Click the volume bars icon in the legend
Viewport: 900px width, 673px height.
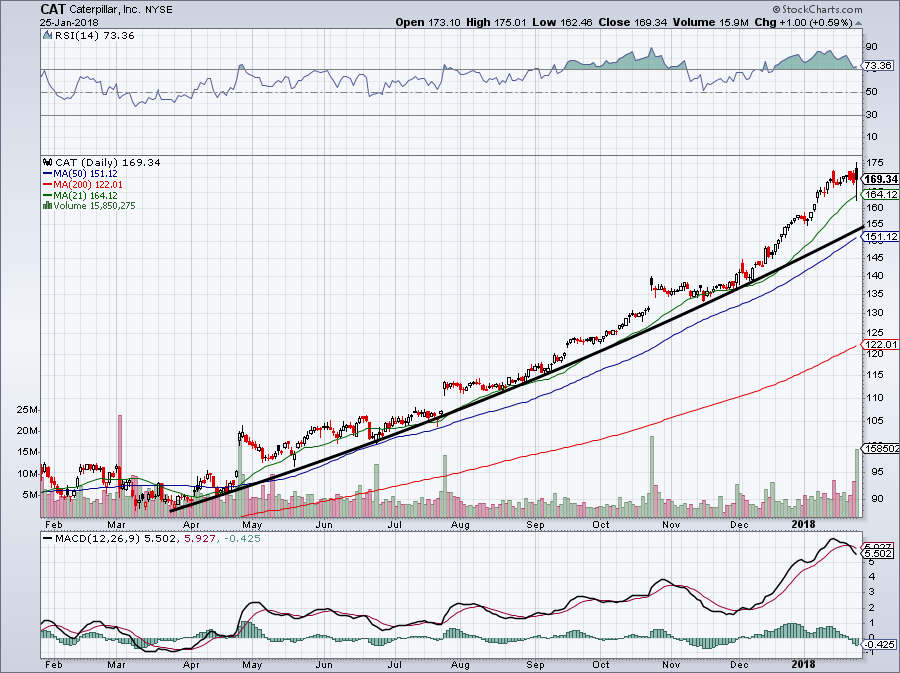[x=47, y=206]
